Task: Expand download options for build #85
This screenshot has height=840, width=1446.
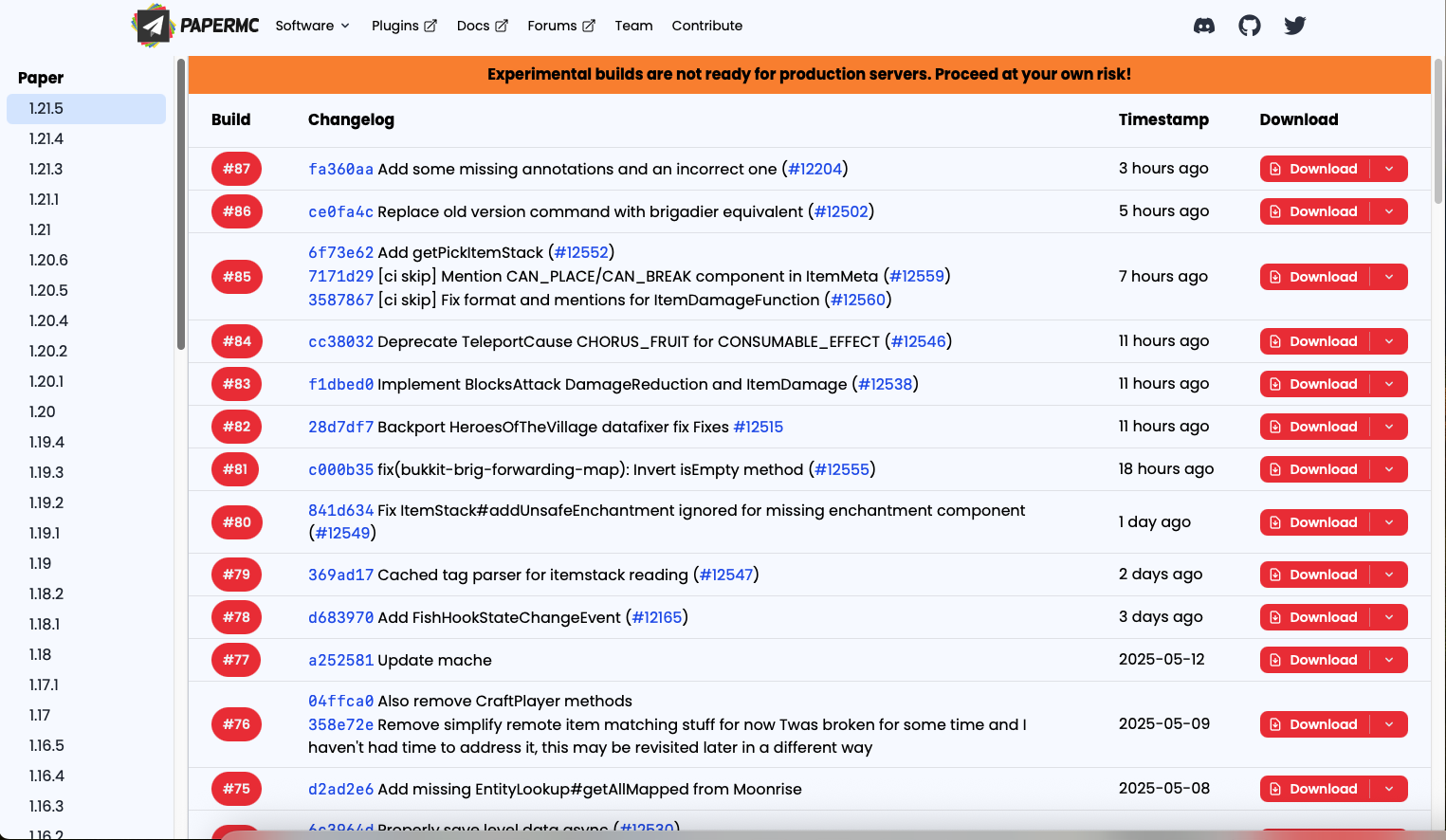Action: (x=1389, y=277)
